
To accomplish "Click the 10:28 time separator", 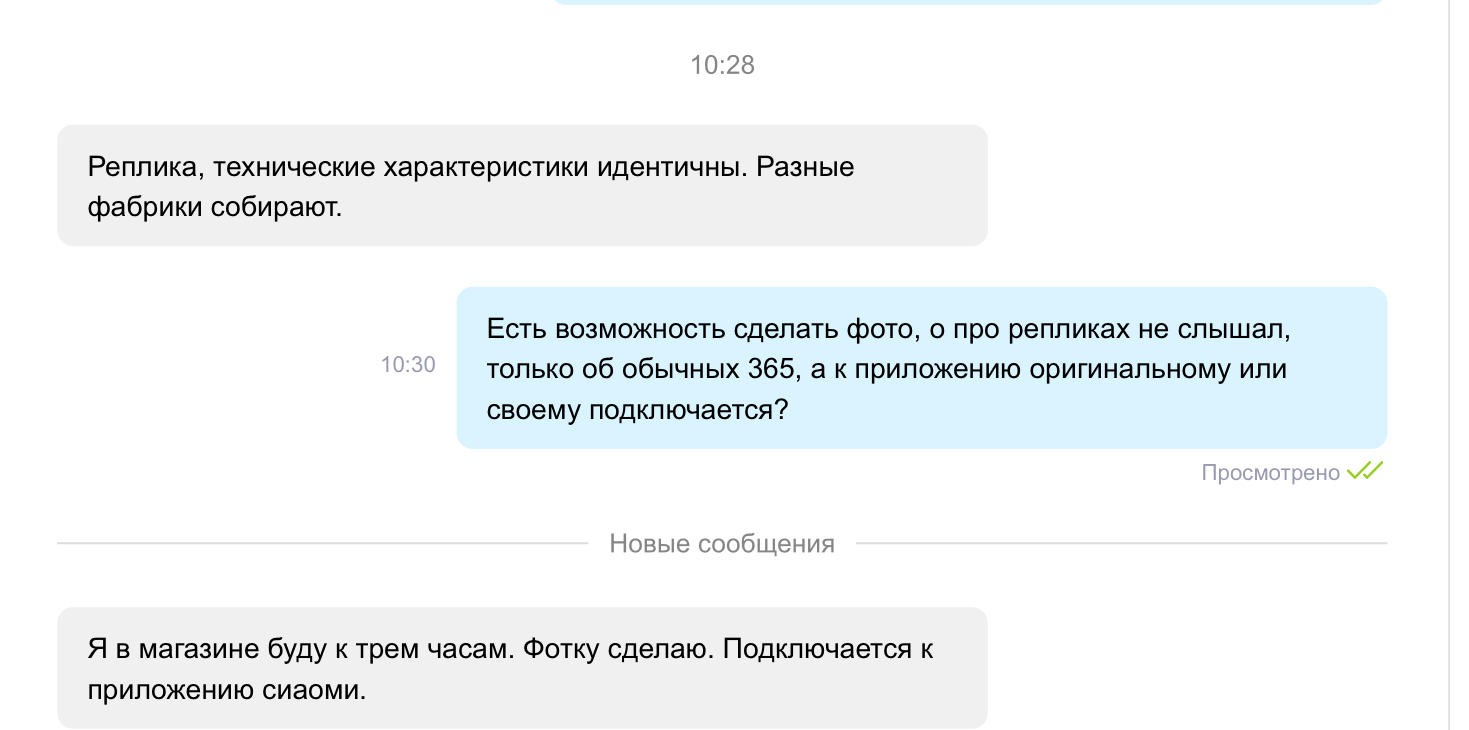I will click(722, 66).
